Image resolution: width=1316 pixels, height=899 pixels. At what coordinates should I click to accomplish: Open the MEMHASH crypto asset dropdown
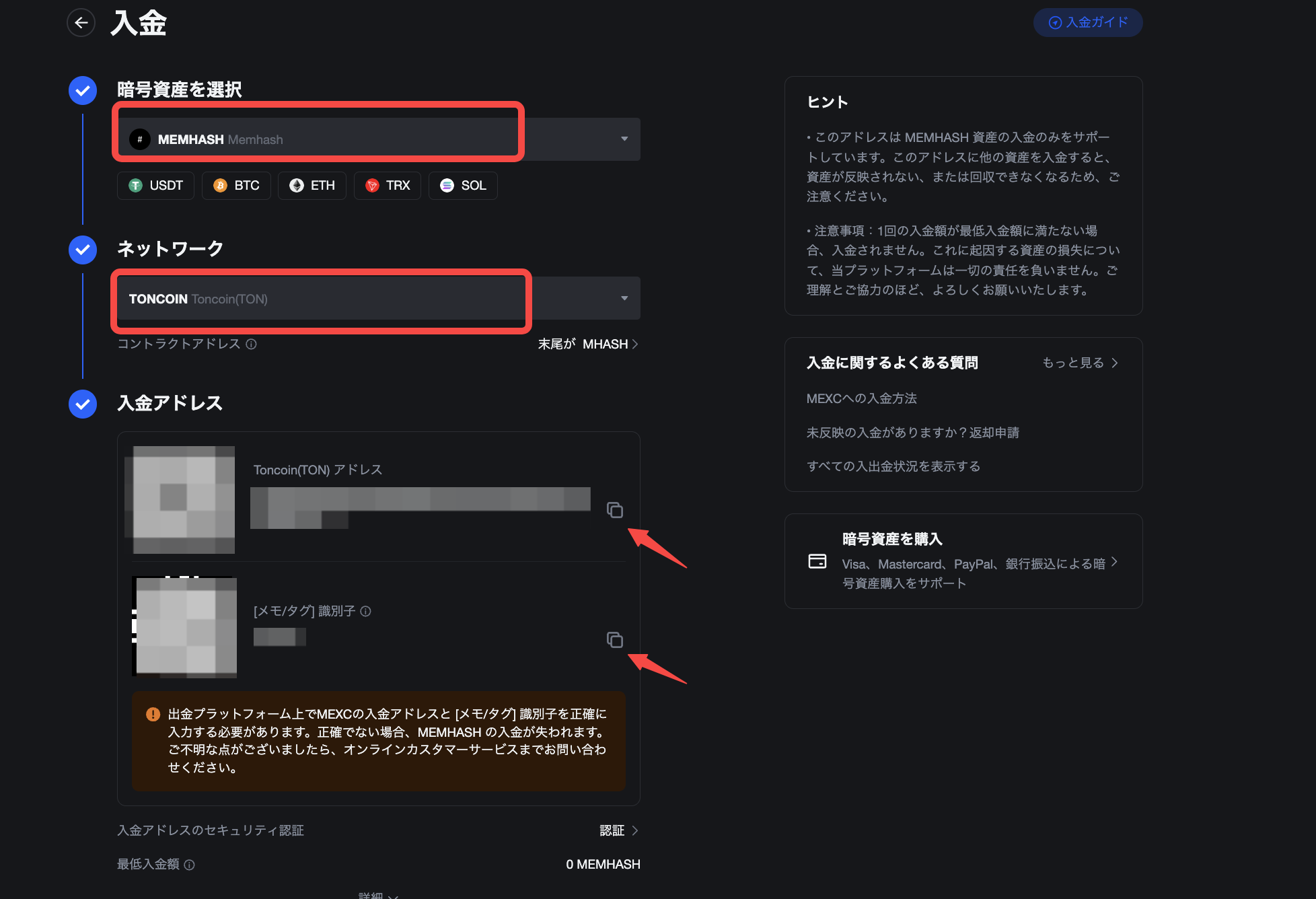coord(378,139)
